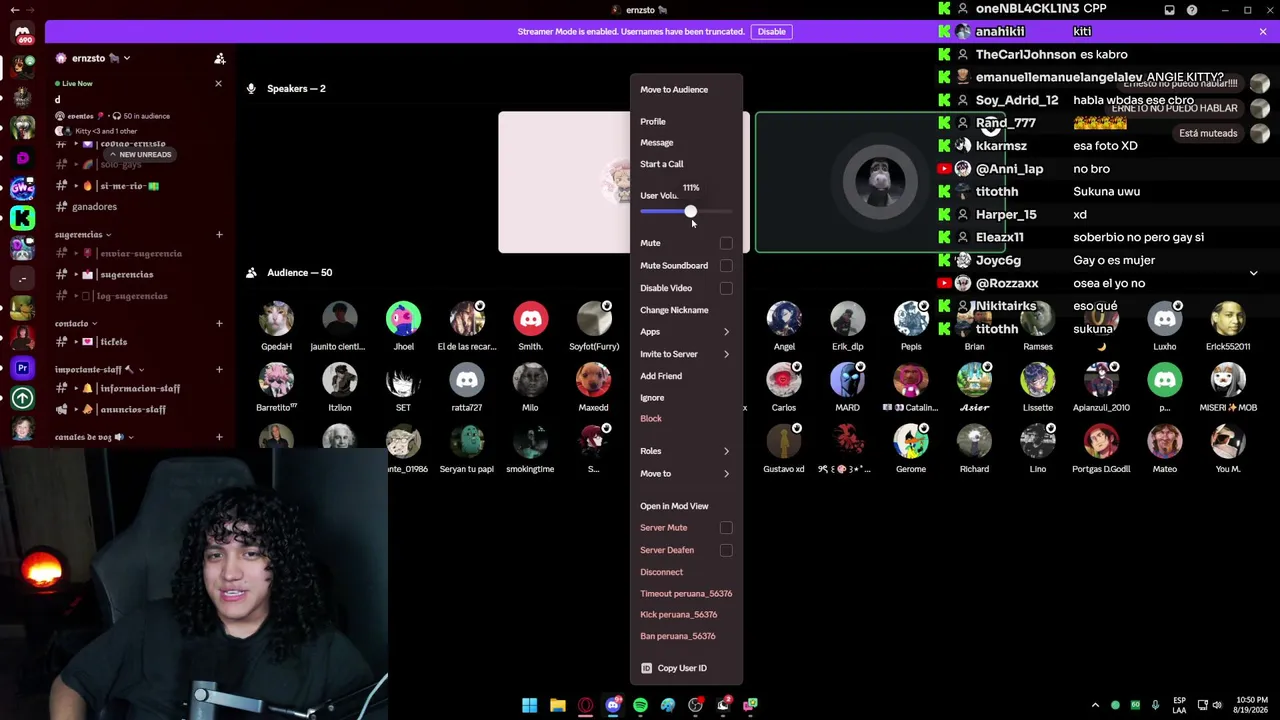Select Timeout peruana_56376
The image size is (1280, 720).
click(686, 594)
